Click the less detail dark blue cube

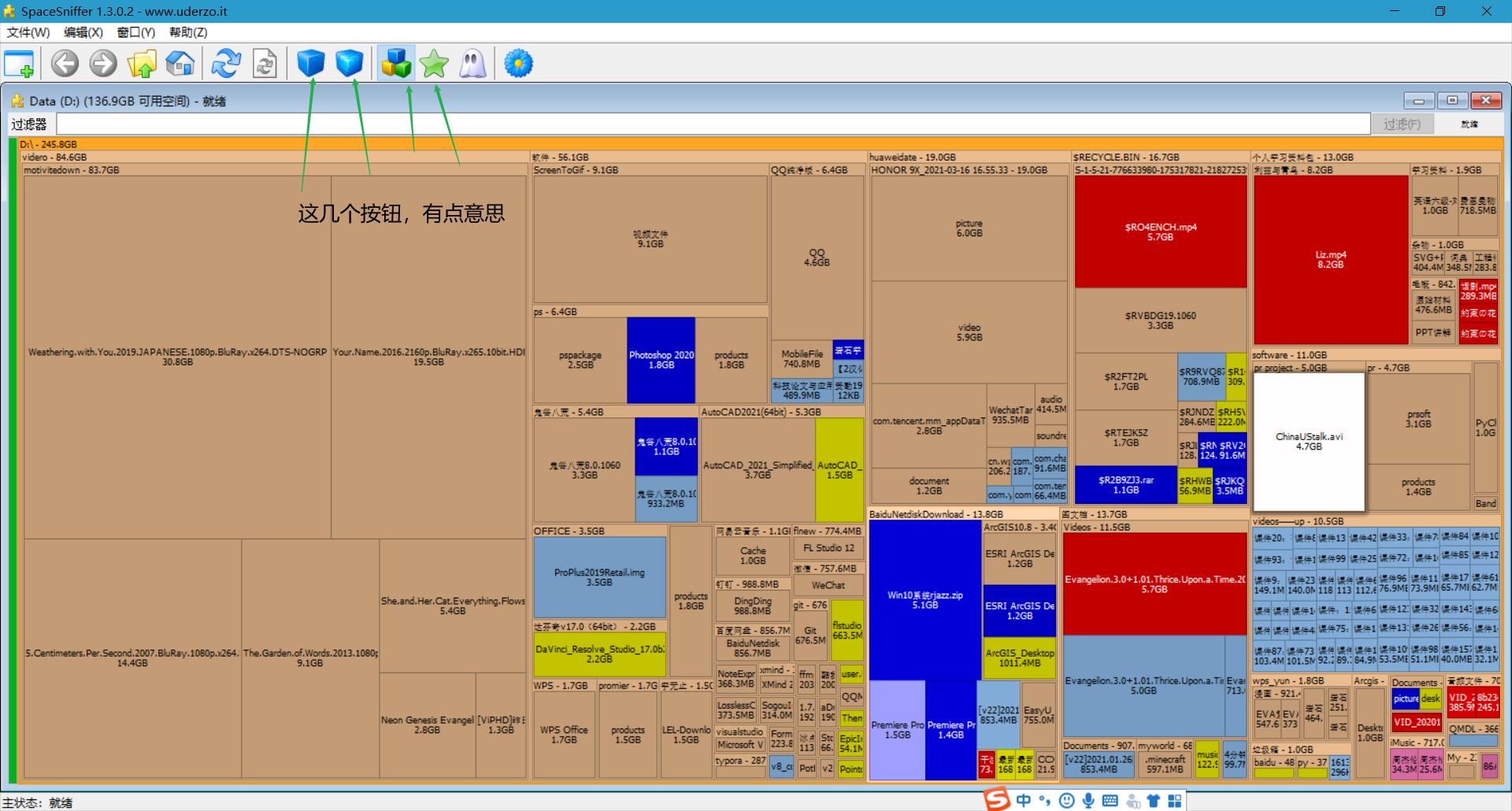[x=311, y=64]
